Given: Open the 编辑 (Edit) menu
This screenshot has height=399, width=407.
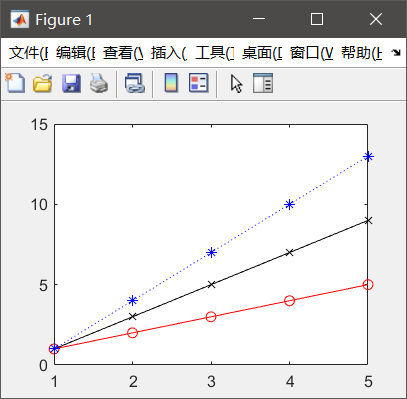Looking at the screenshot, I should (76, 53).
